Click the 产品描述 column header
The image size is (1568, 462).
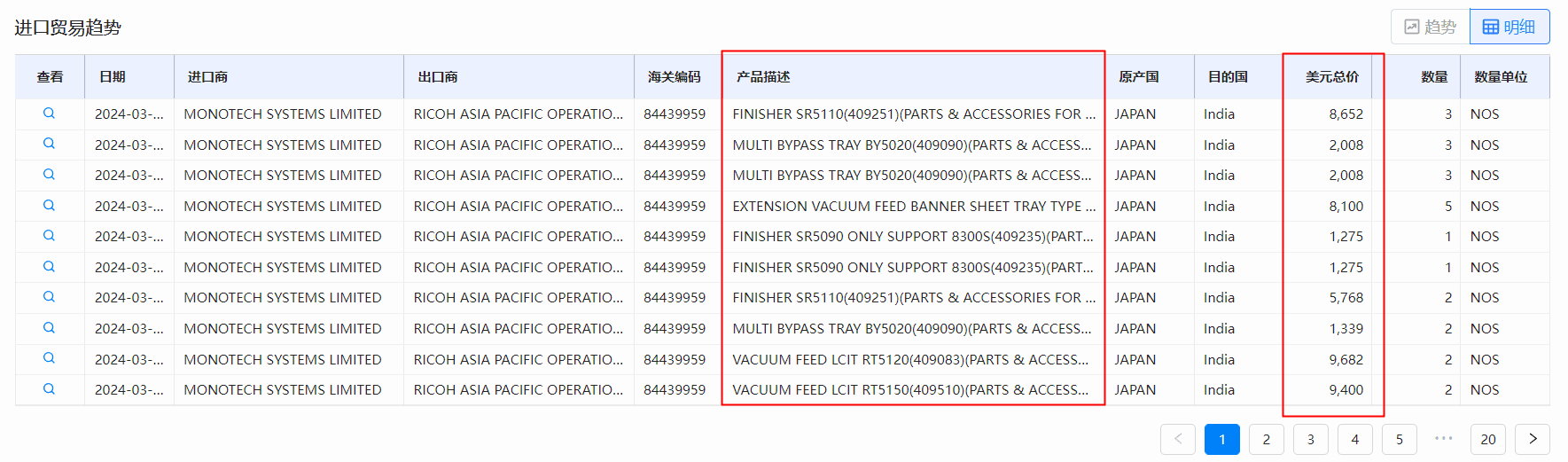tap(763, 77)
